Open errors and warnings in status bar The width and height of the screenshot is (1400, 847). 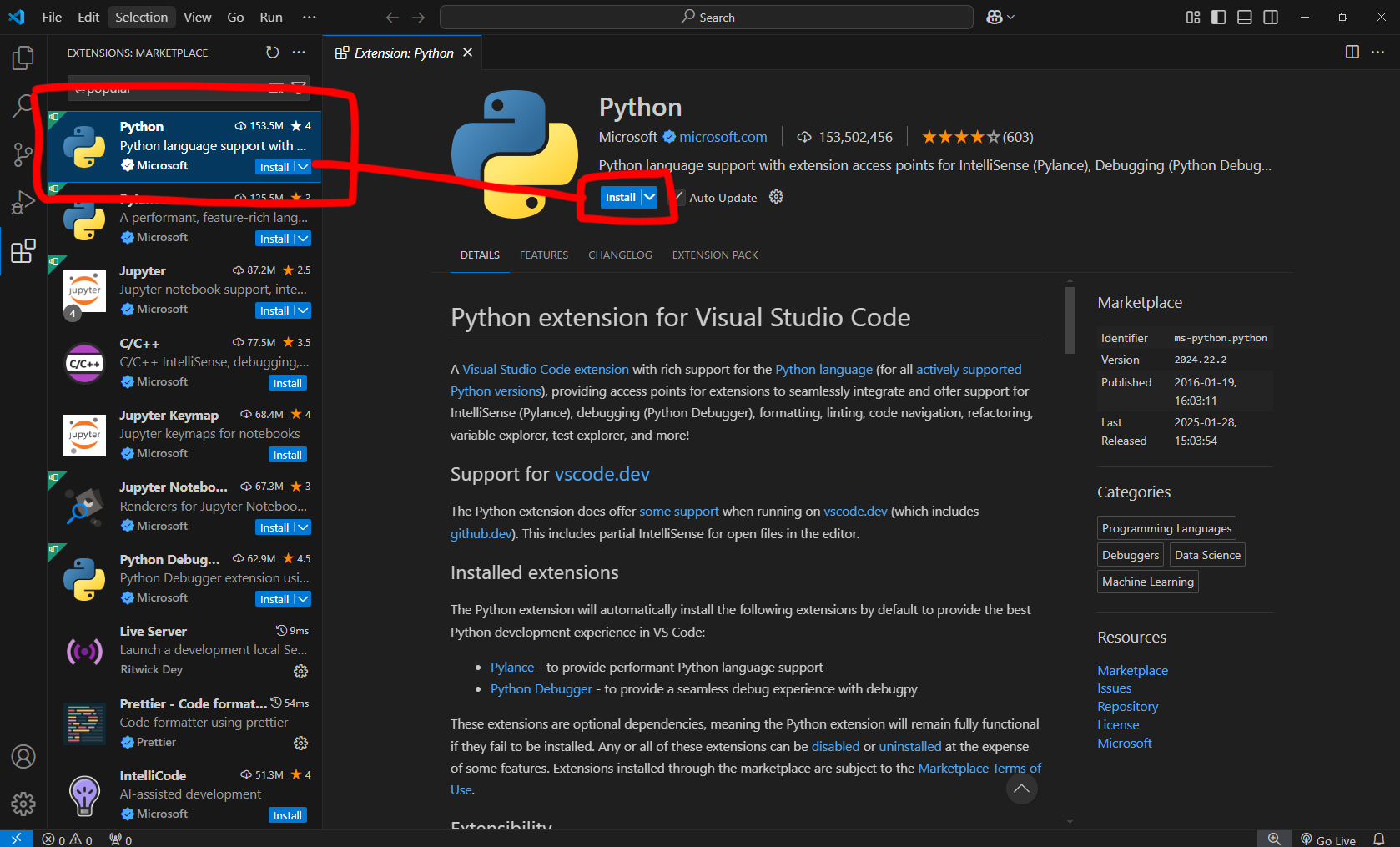click(x=68, y=839)
